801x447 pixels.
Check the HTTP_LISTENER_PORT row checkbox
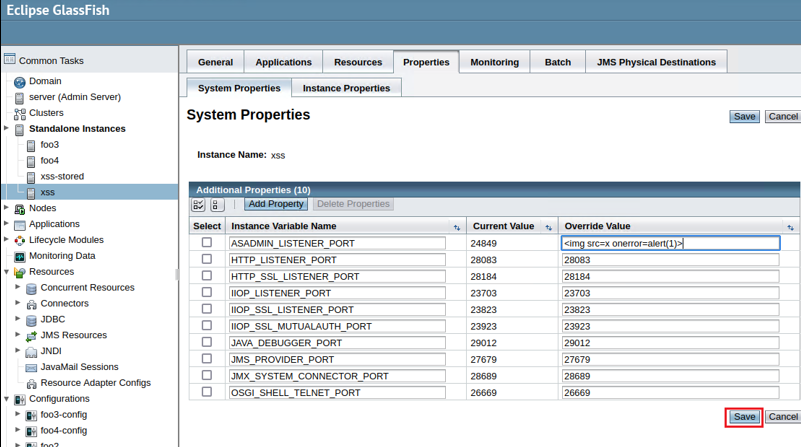206,259
